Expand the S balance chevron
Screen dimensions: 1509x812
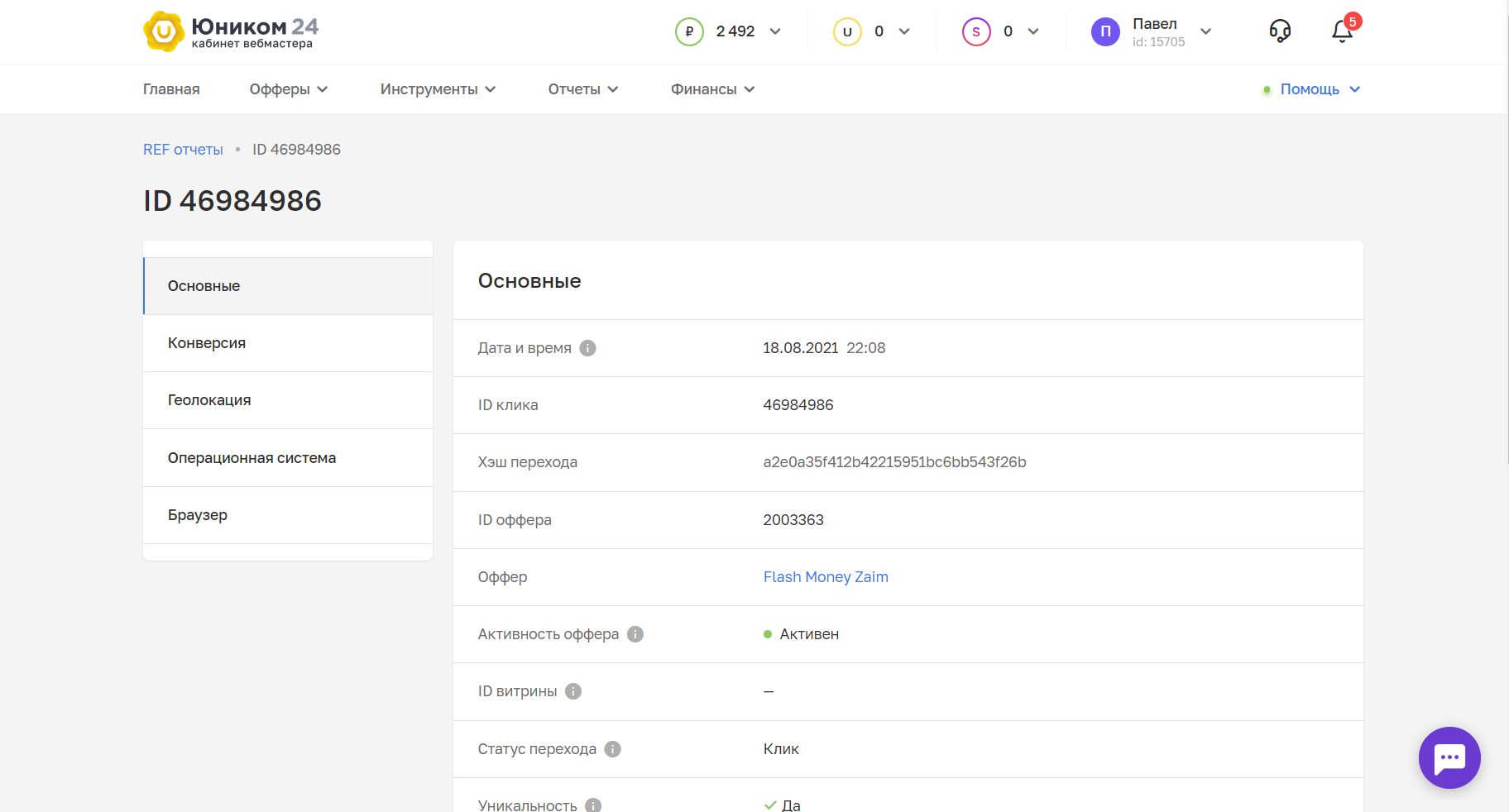click(1033, 31)
